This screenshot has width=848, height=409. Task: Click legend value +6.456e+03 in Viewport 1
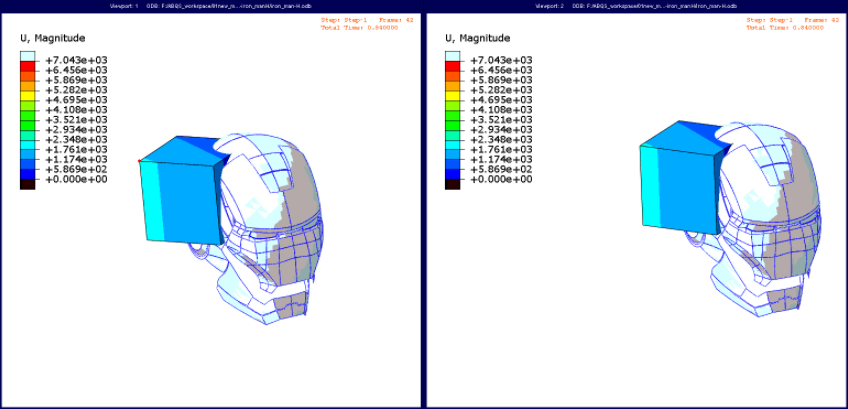(x=76, y=70)
